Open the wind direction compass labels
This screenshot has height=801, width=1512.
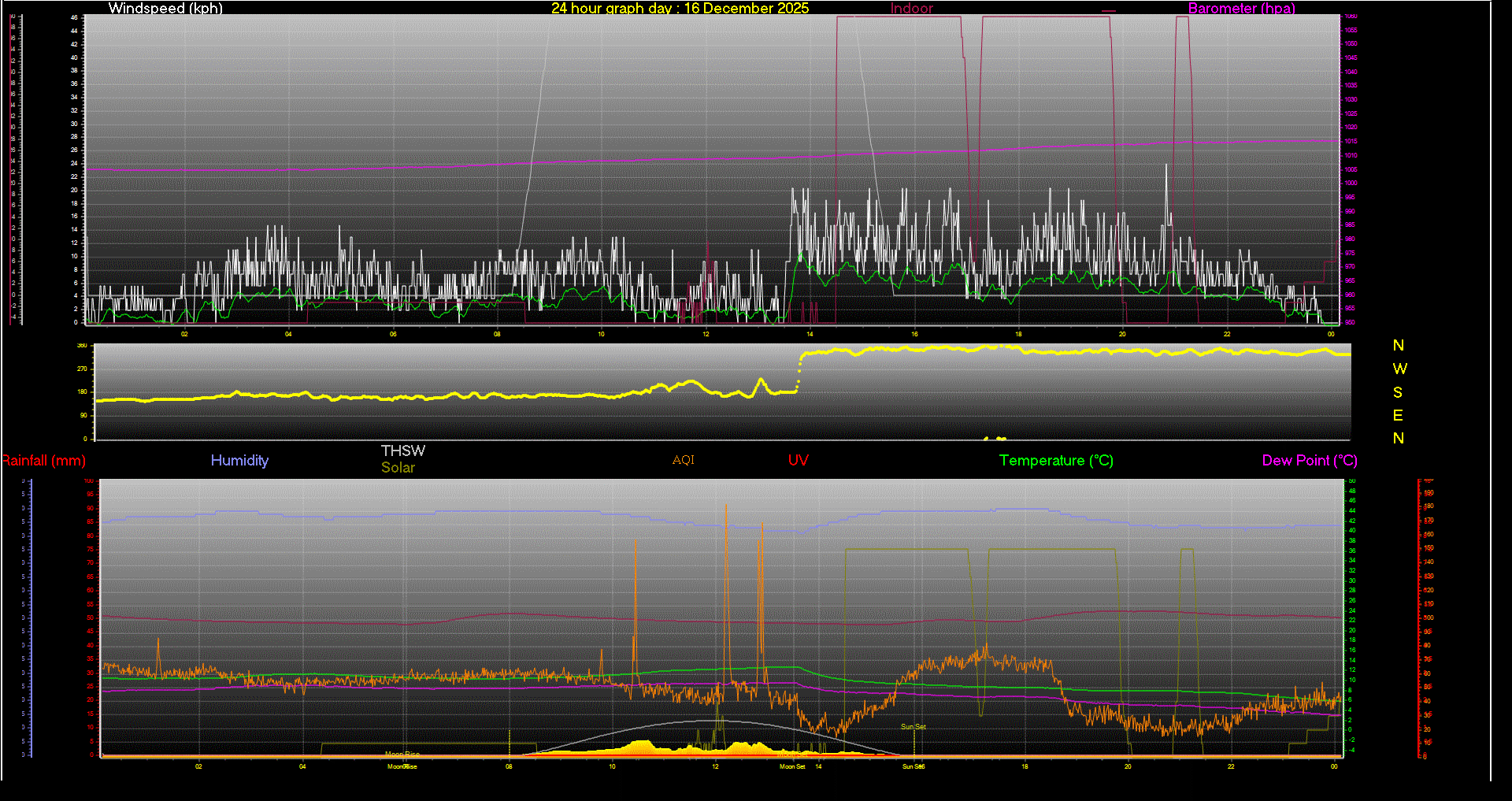(1399, 391)
